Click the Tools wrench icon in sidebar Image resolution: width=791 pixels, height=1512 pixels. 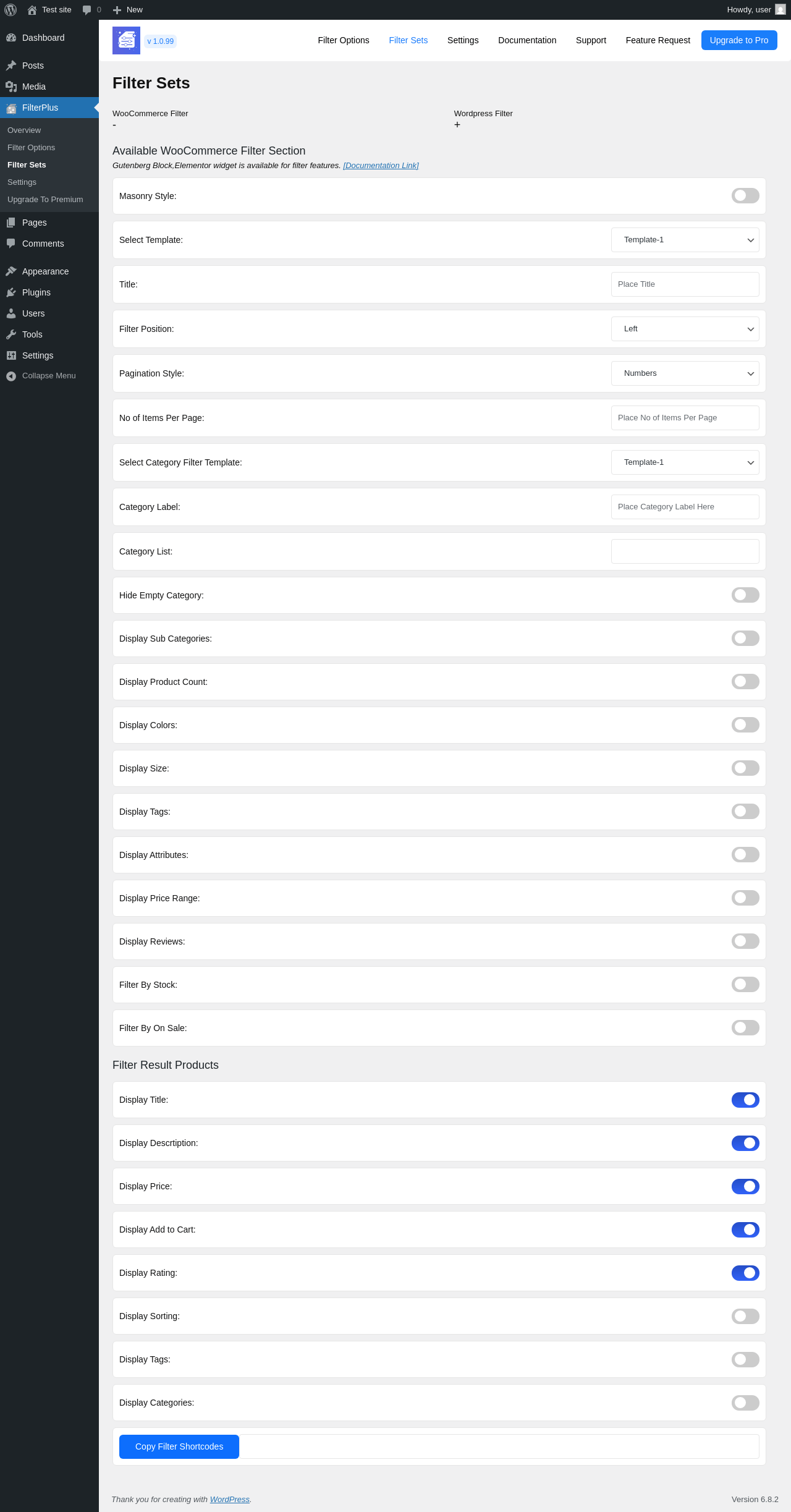(x=11, y=334)
